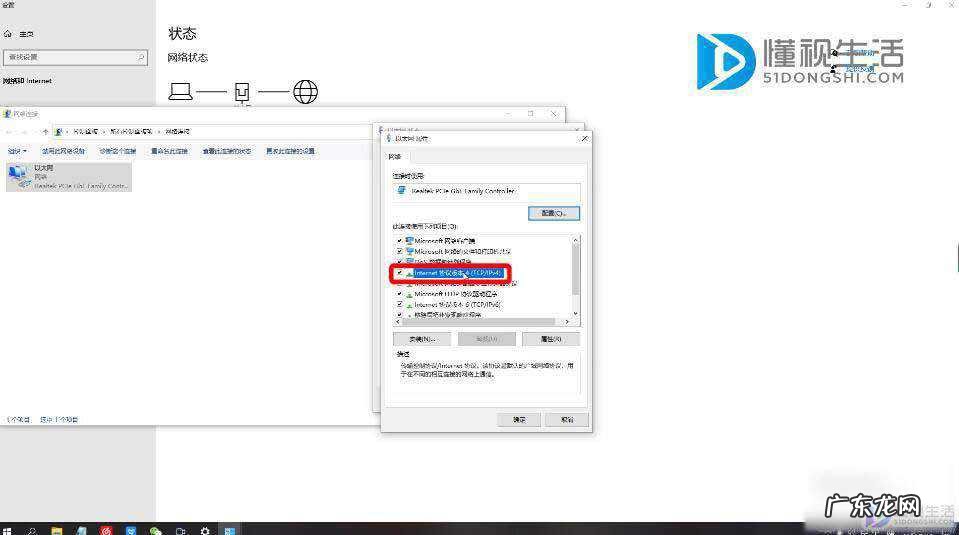Toggle checkbox for Microsoft 网络客户端
The height and width of the screenshot is (535, 959).
(399, 241)
